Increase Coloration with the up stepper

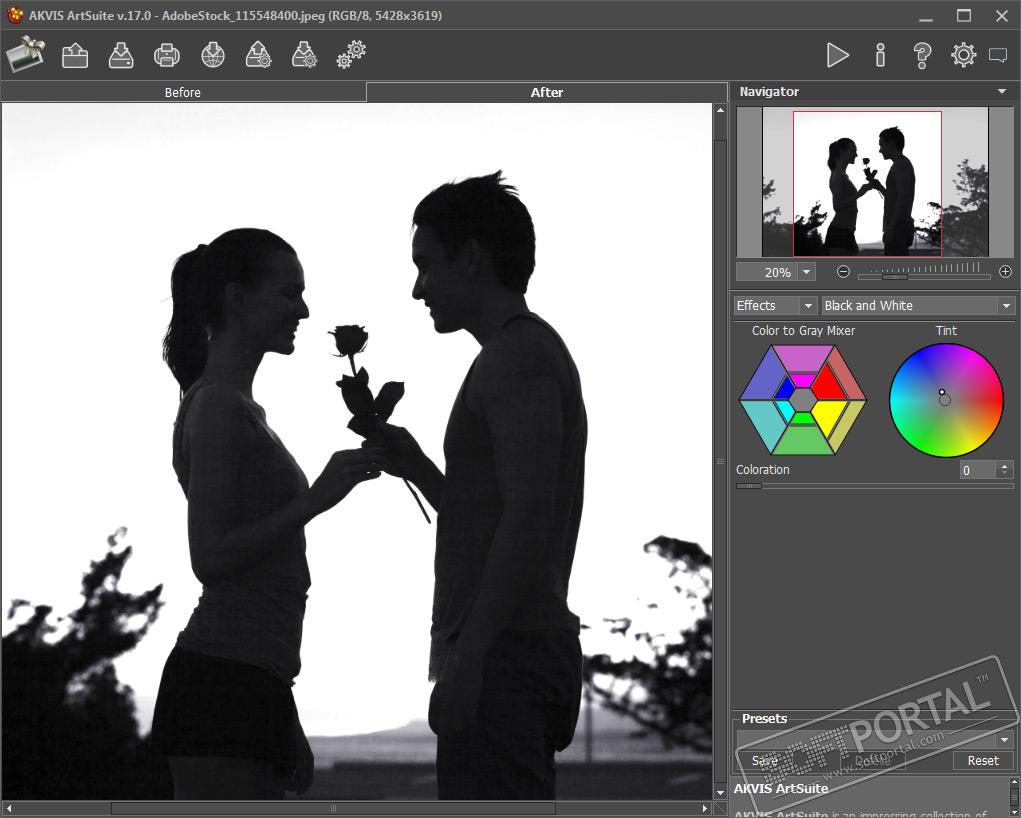(x=1005, y=466)
